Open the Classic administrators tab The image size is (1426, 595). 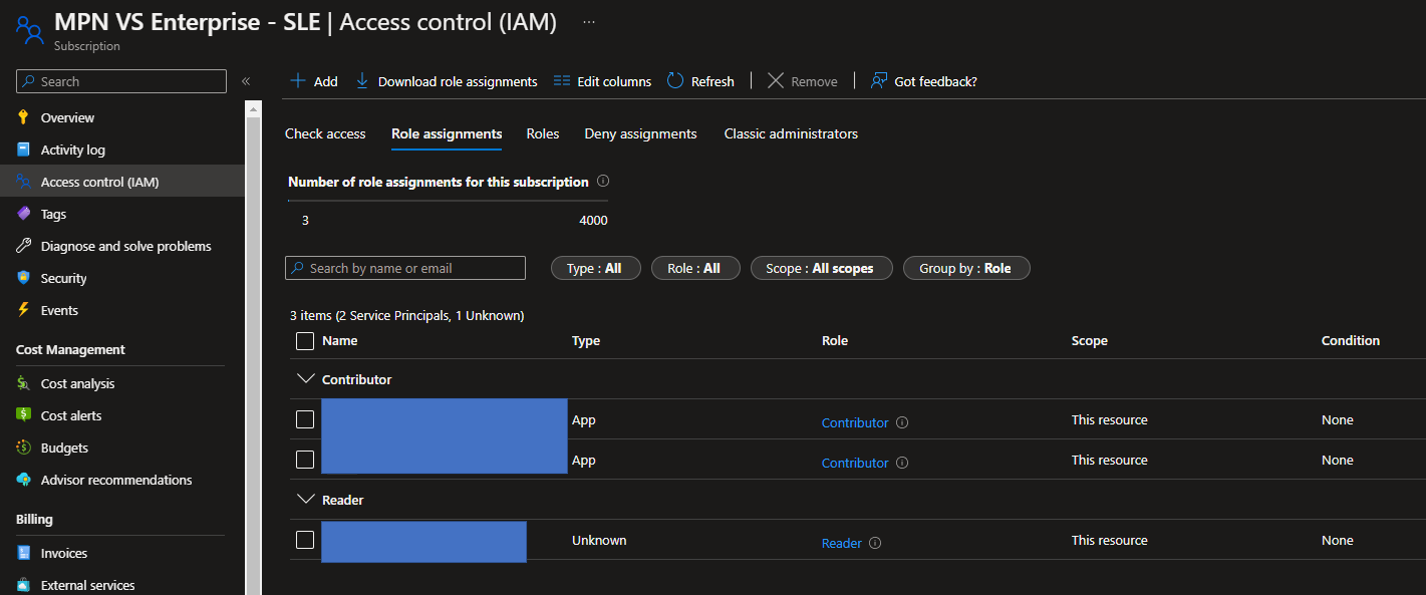click(x=791, y=134)
